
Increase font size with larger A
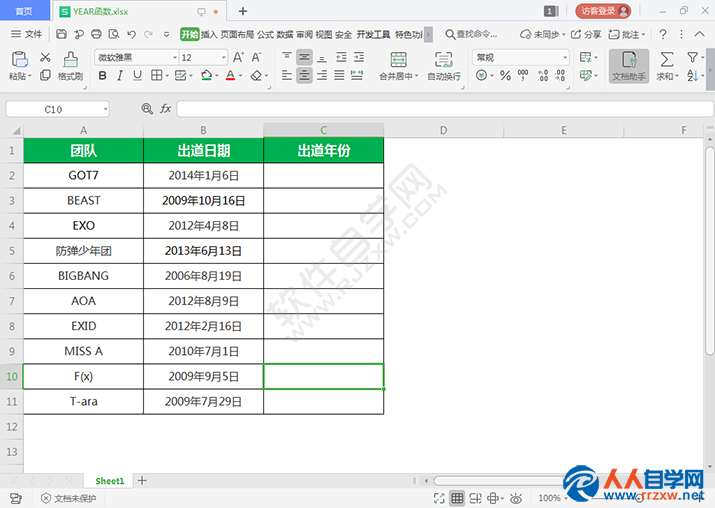pyautogui.click(x=238, y=57)
